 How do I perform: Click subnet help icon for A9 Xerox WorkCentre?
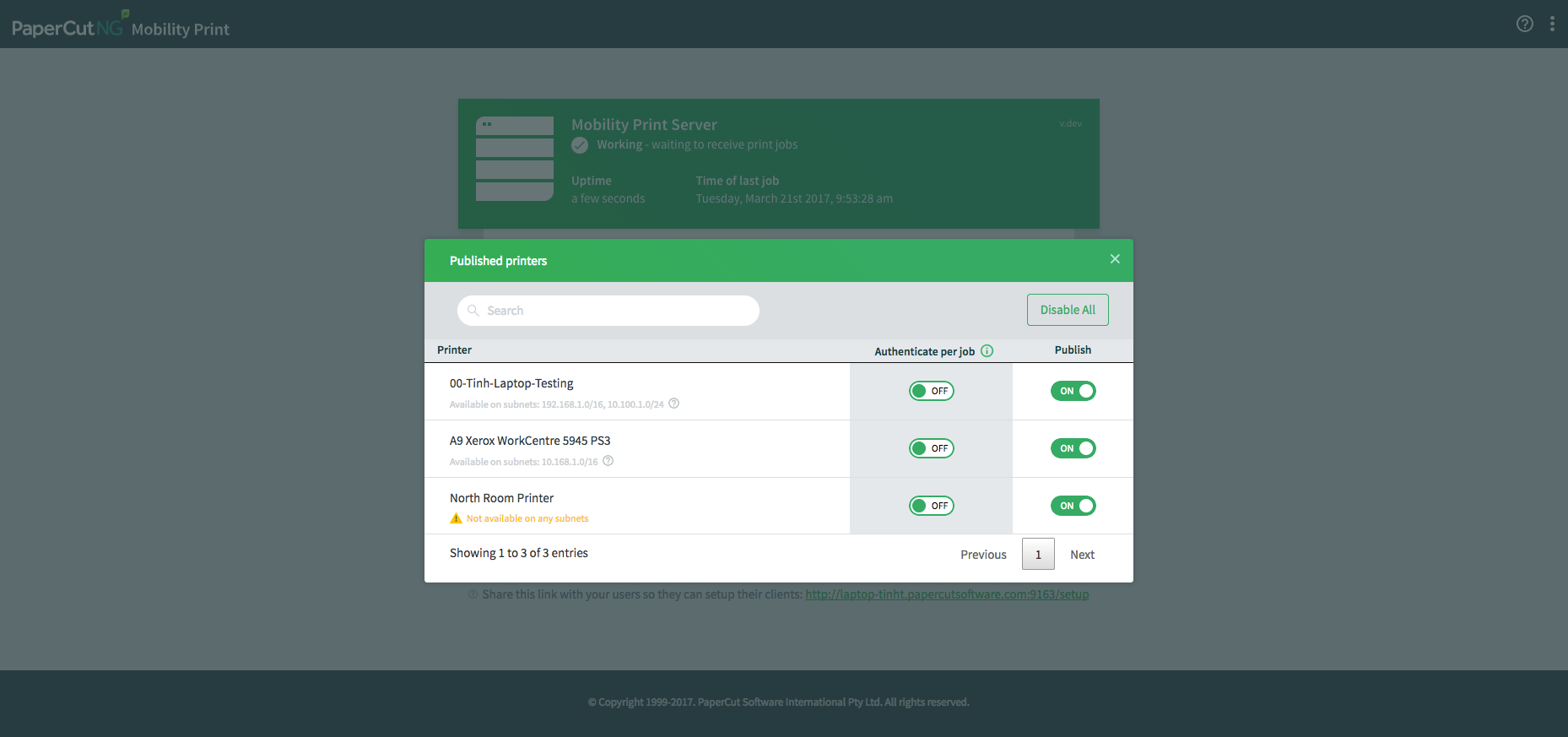608,461
